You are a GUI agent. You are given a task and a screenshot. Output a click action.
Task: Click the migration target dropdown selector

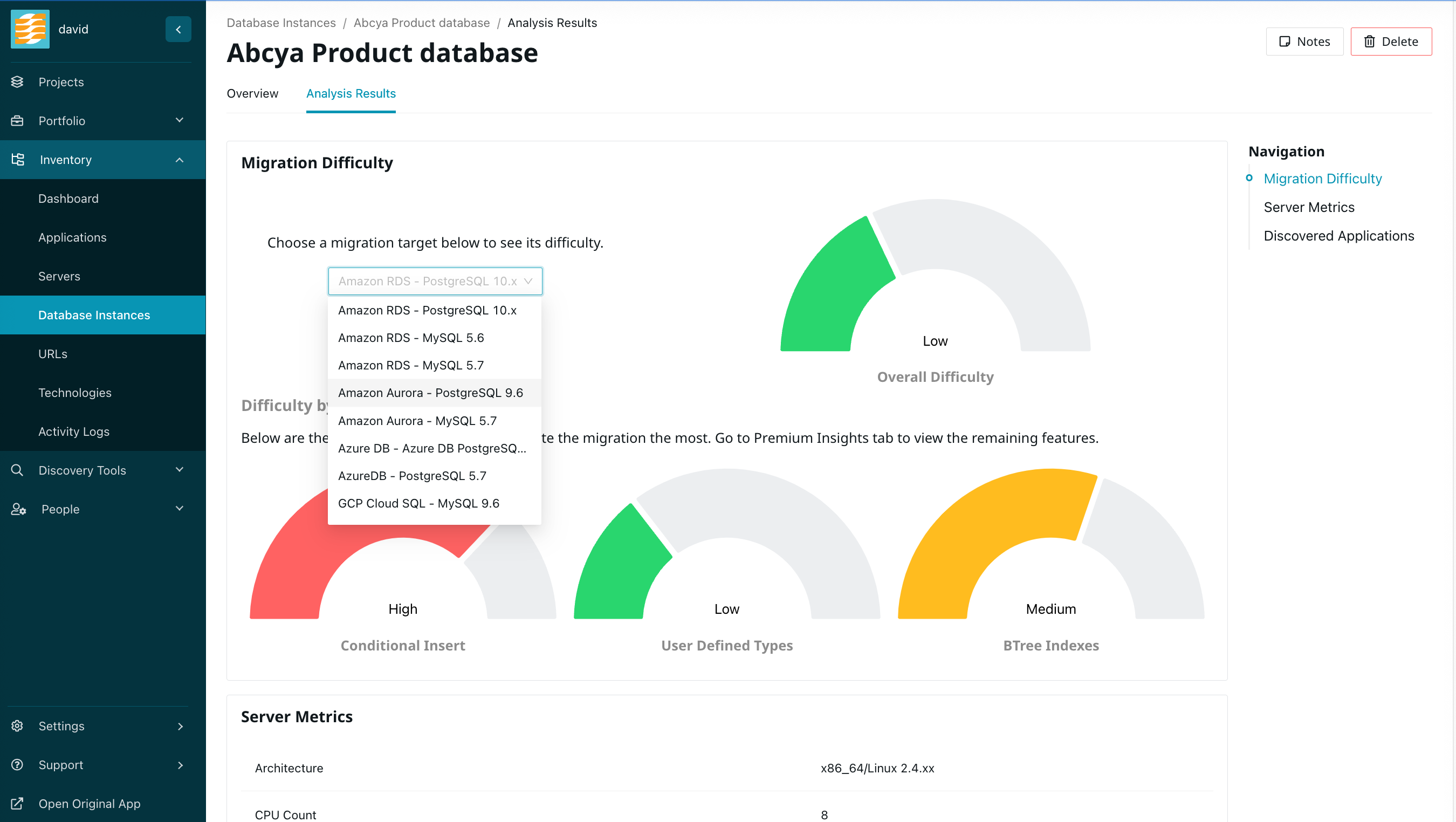point(435,281)
